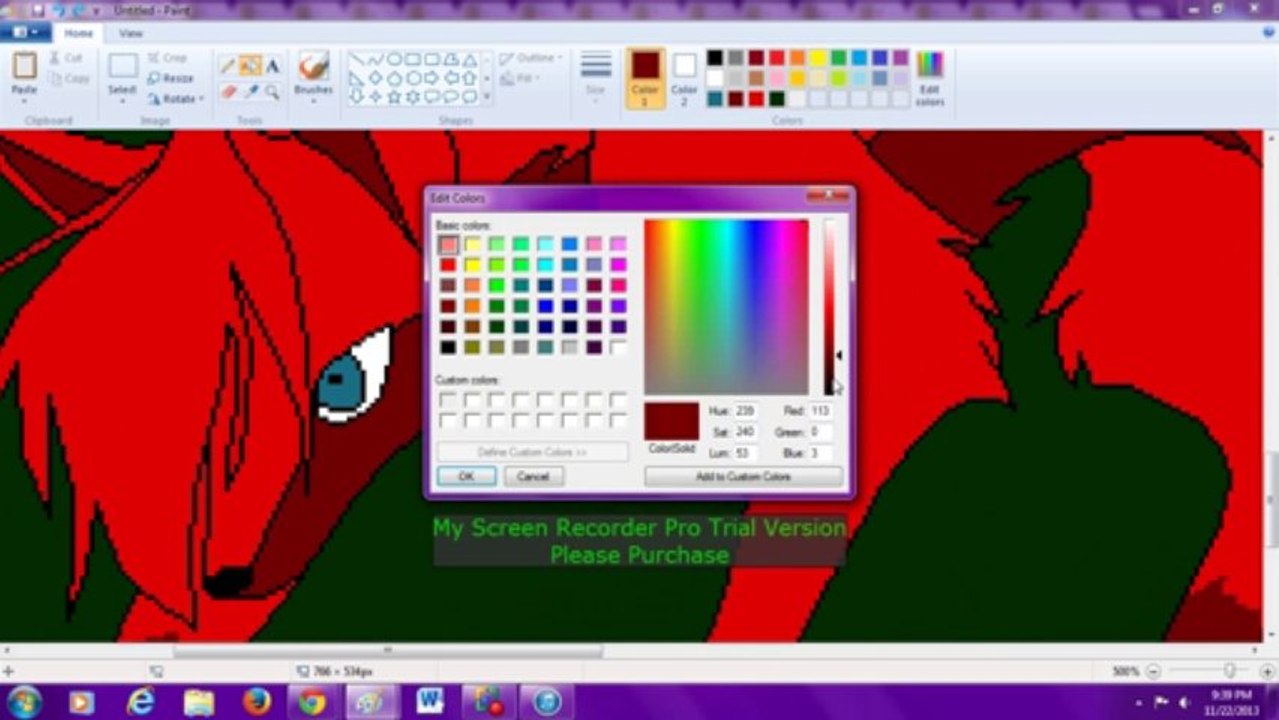Open Firefox from the taskbar
This screenshot has width=1279, height=720.
257,702
